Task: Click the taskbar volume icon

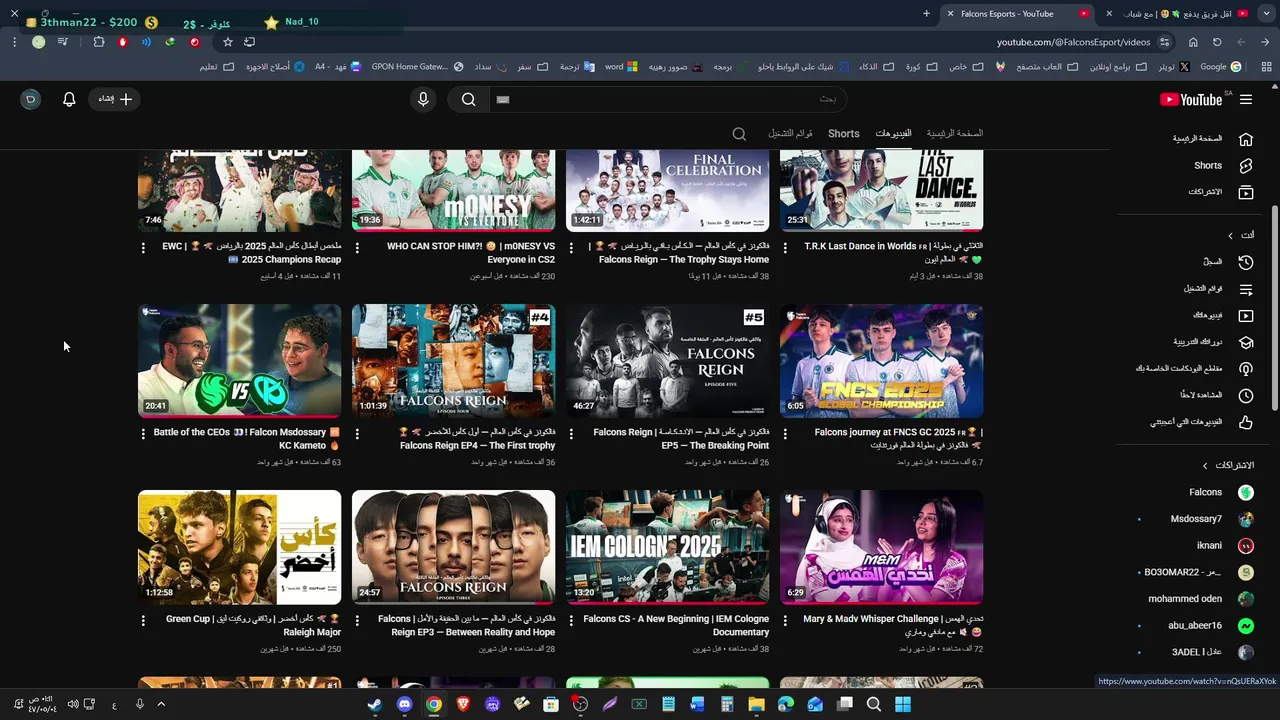Action: (73, 704)
